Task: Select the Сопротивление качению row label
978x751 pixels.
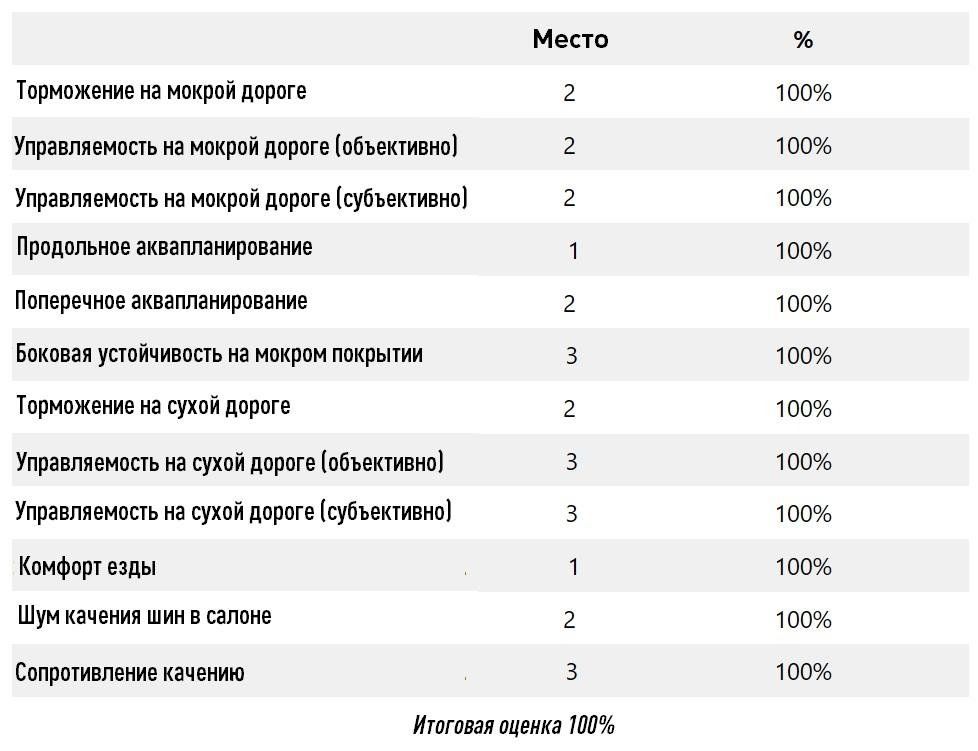Action: coord(130,672)
